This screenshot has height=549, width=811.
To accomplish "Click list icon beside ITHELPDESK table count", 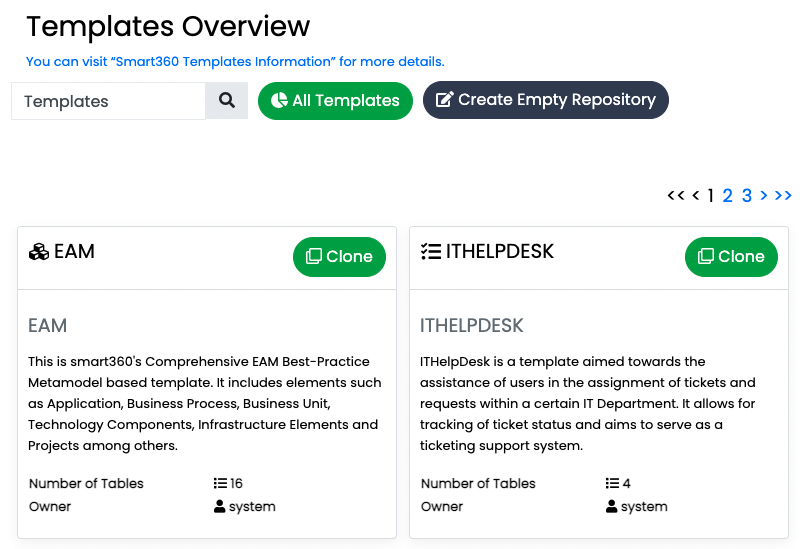I will (612, 483).
